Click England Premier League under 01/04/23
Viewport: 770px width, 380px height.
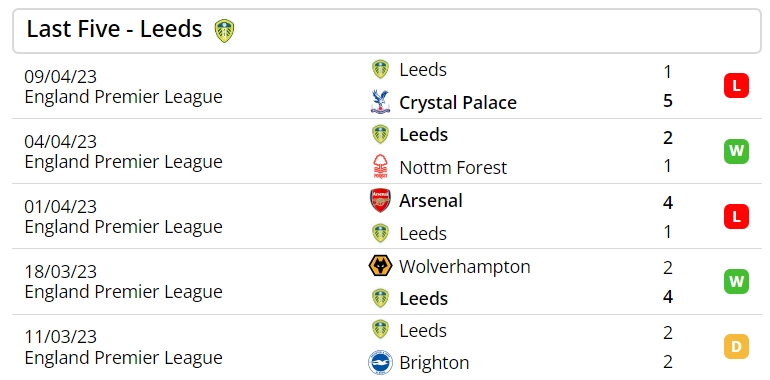tap(123, 227)
